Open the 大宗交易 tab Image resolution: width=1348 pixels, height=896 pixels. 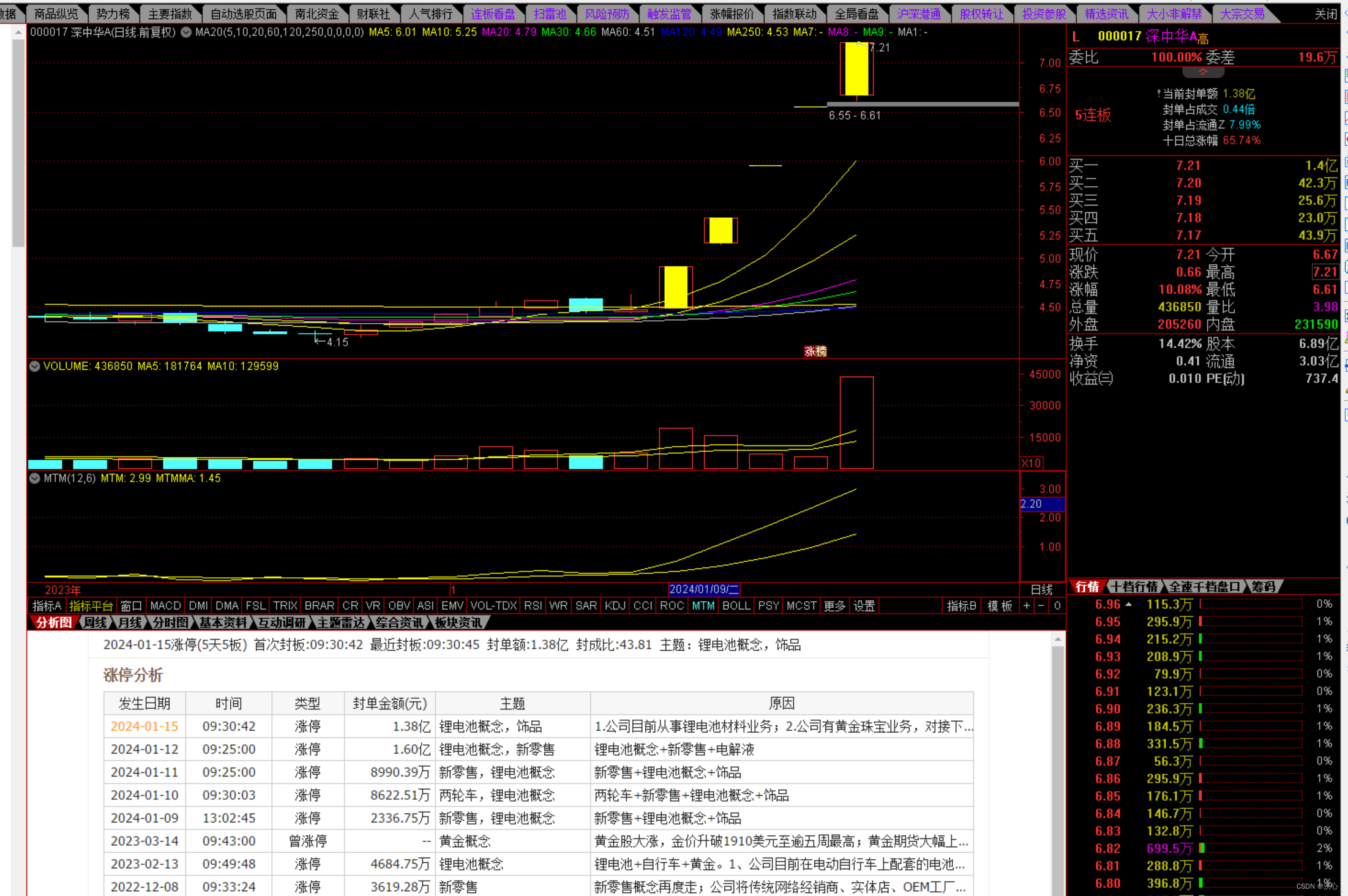click(x=1242, y=13)
